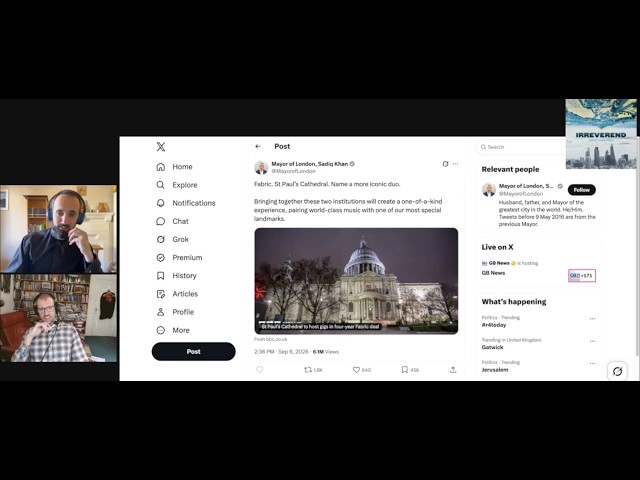Open three-dot menu on the post
640x480 pixels.
[x=456, y=164]
